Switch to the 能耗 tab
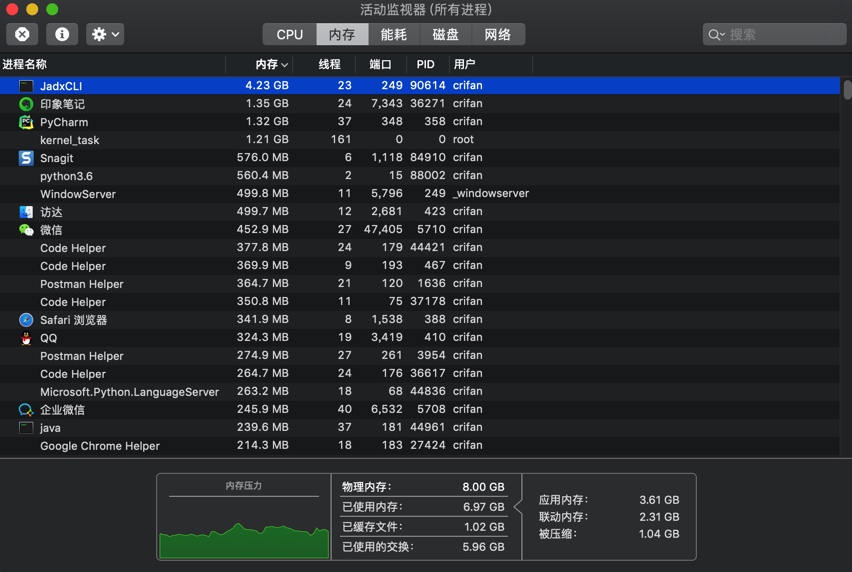 (393, 34)
